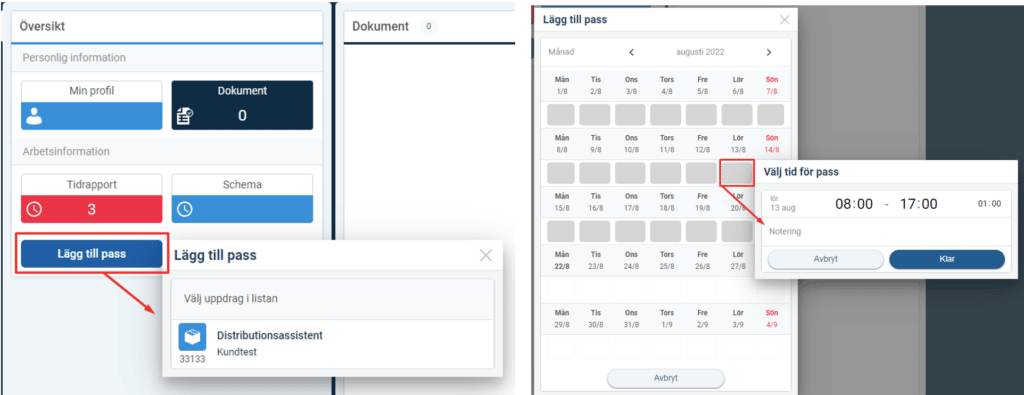Click the augusti 2022 month label
Screen dimensions: 1024x395
pyautogui.click(x=699, y=52)
